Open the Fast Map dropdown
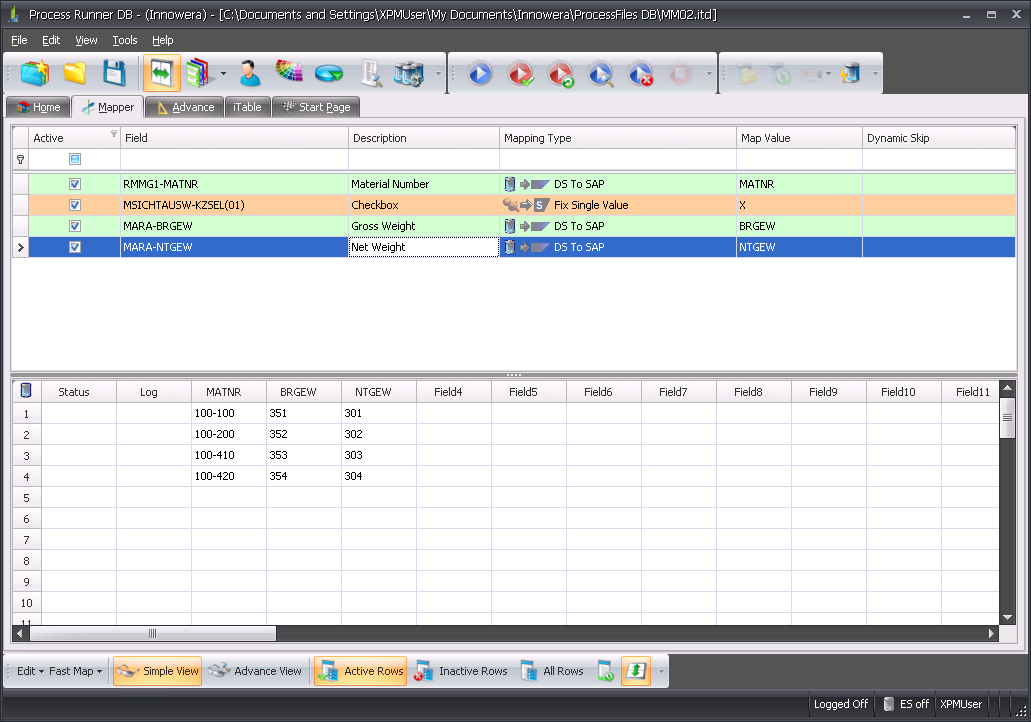Screen dimensions: 1031x722 click(x=76, y=671)
